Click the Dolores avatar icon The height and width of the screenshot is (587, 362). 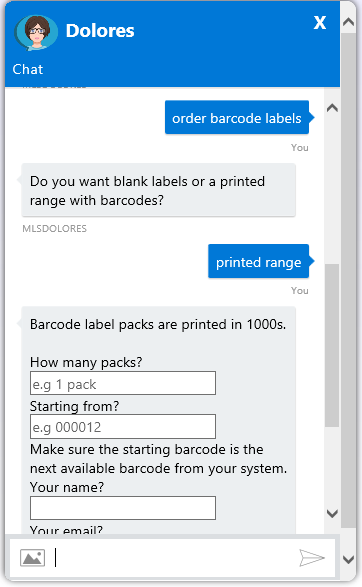pyautogui.click(x=36, y=33)
